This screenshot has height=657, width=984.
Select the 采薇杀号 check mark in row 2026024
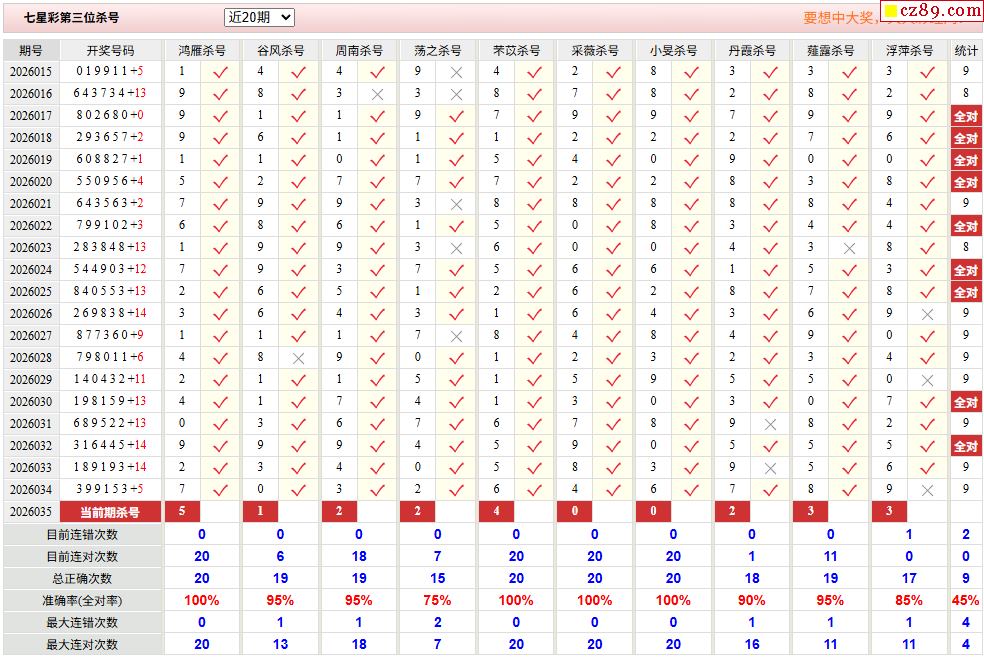[x=613, y=270]
